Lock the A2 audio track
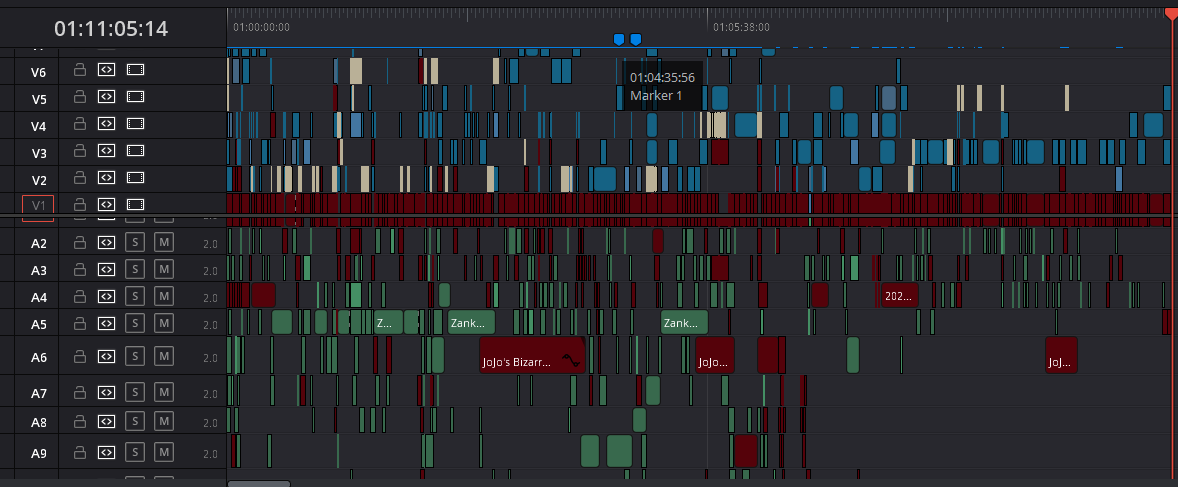The image size is (1178, 487). (79, 243)
